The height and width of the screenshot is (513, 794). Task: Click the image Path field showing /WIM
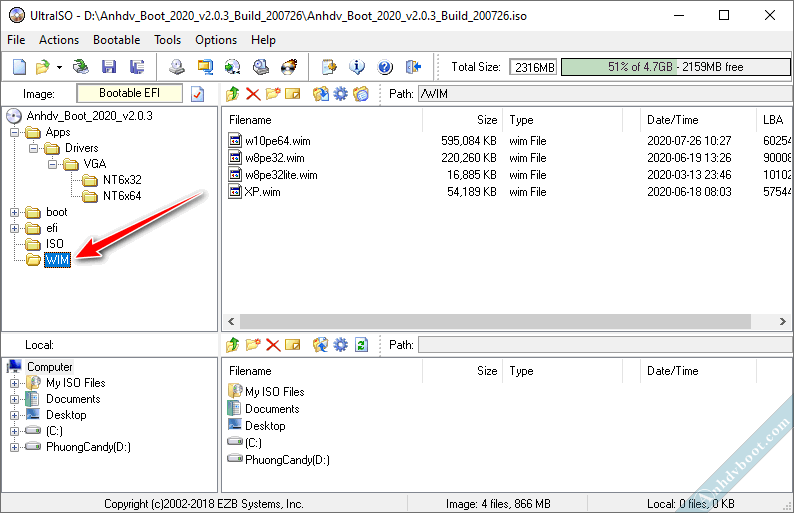[x=605, y=94]
